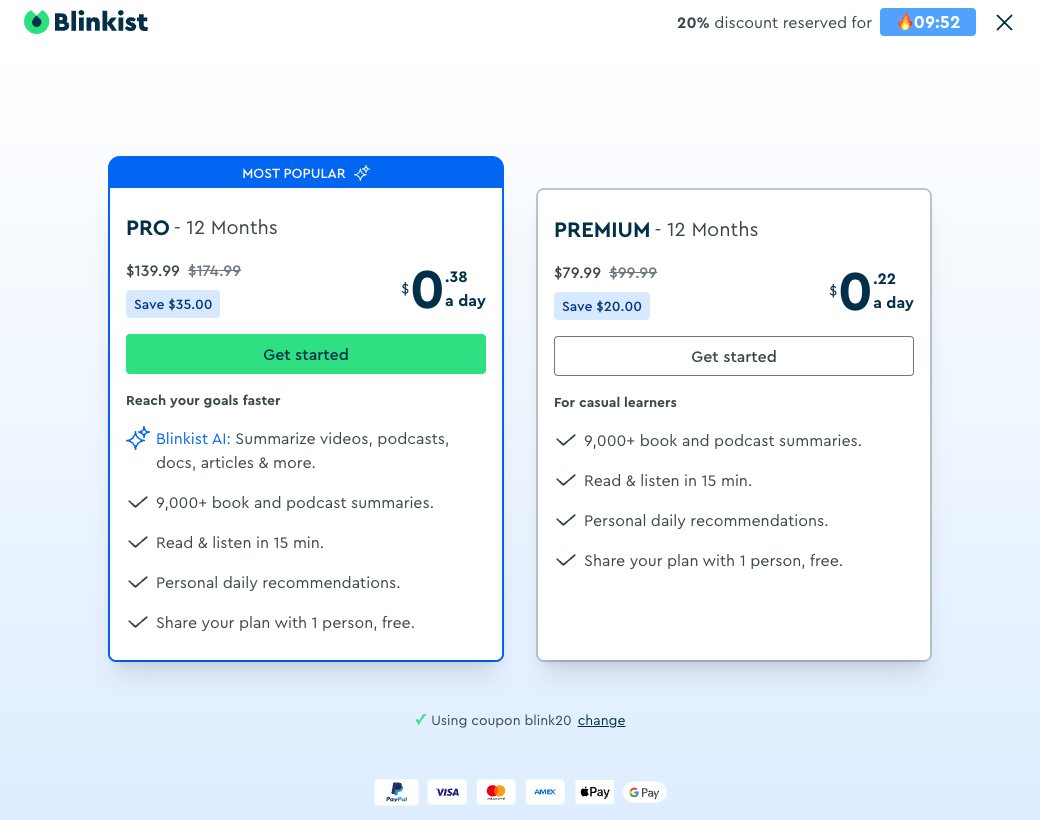Click PREMIUM checkmark beside 'Read & listen in 15 min'

(565, 480)
